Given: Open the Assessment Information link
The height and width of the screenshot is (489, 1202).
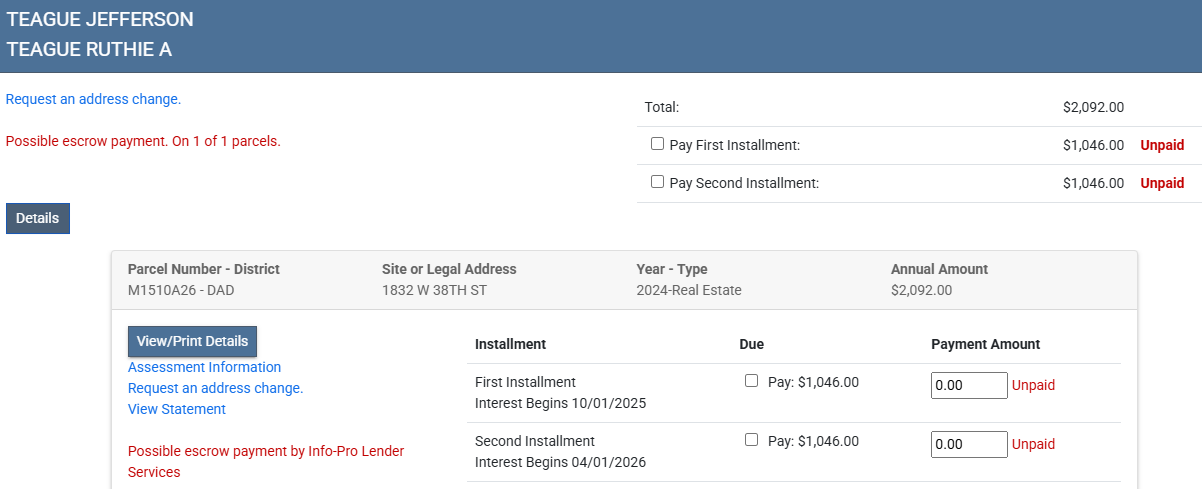Looking at the screenshot, I should 204,367.
